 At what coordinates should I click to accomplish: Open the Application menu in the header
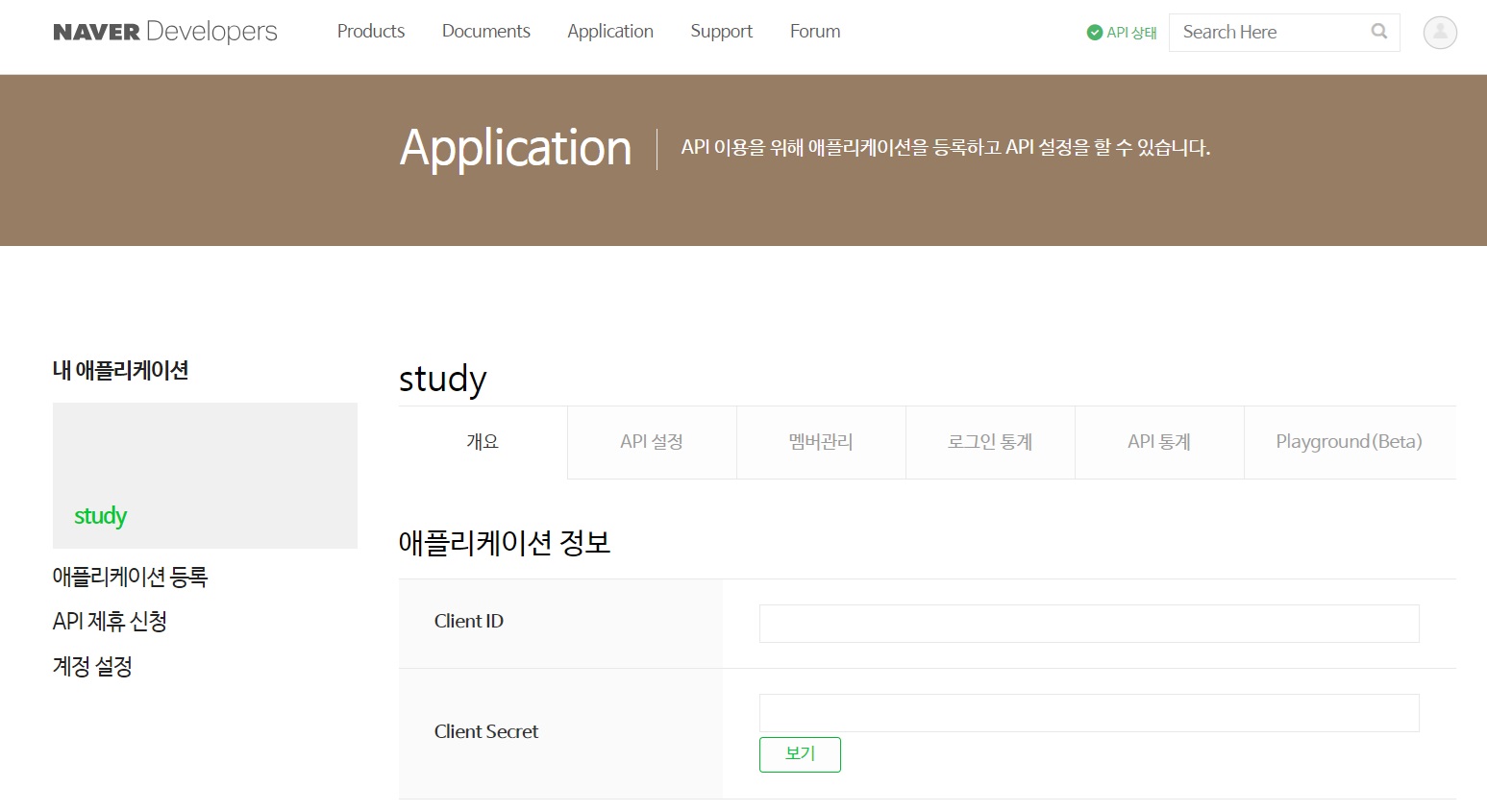(x=610, y=32)
